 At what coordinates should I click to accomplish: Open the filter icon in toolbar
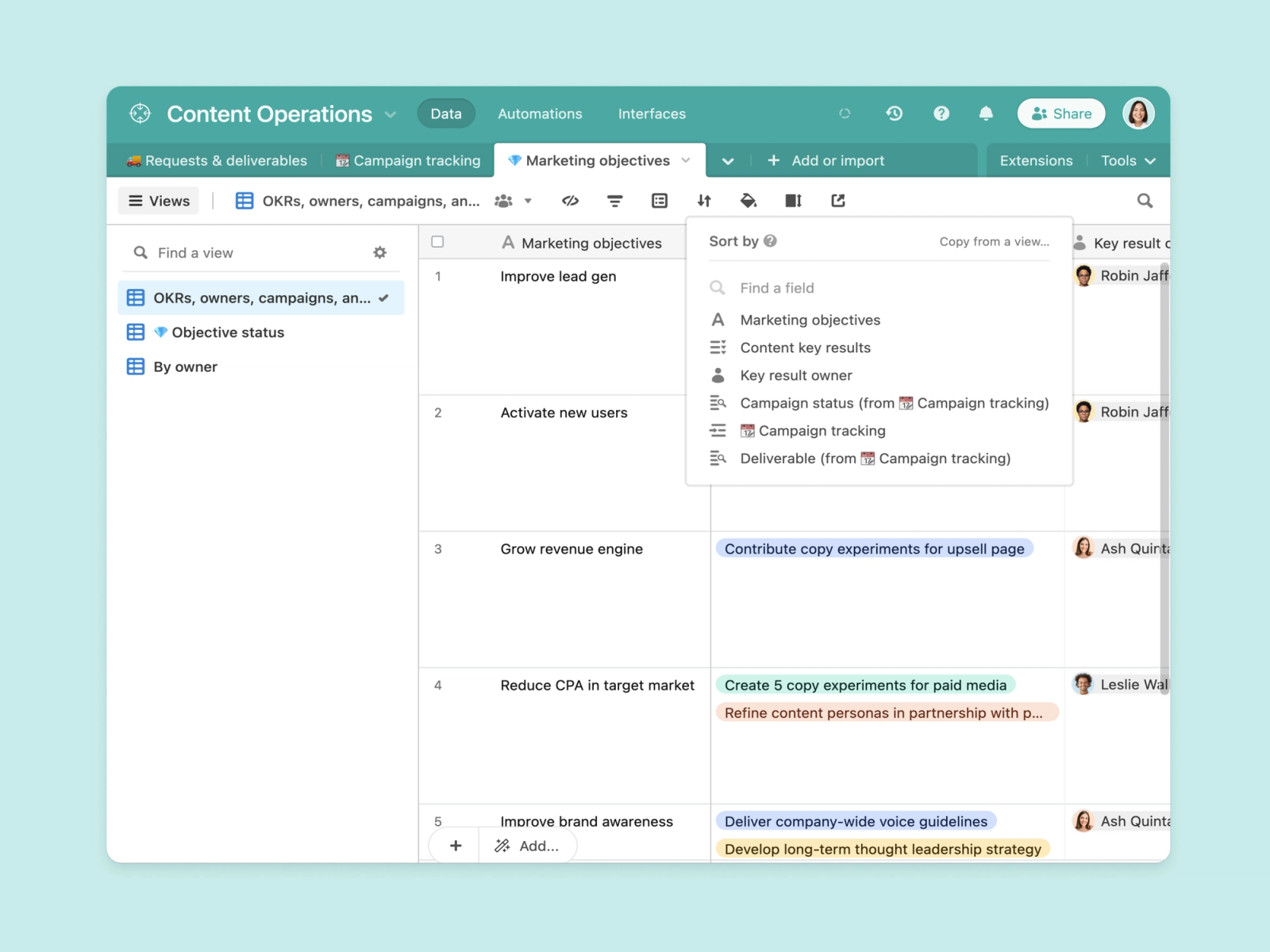[614, 201]
